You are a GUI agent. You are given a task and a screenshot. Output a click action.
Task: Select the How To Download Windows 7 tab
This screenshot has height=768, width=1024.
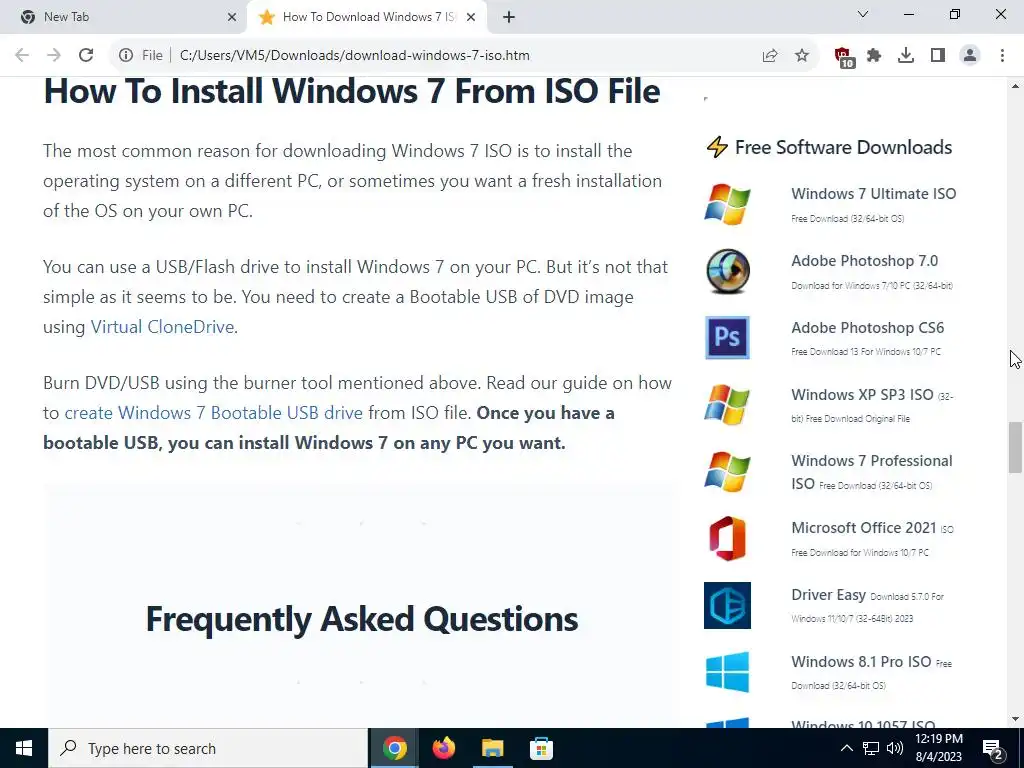pos(366,17)
